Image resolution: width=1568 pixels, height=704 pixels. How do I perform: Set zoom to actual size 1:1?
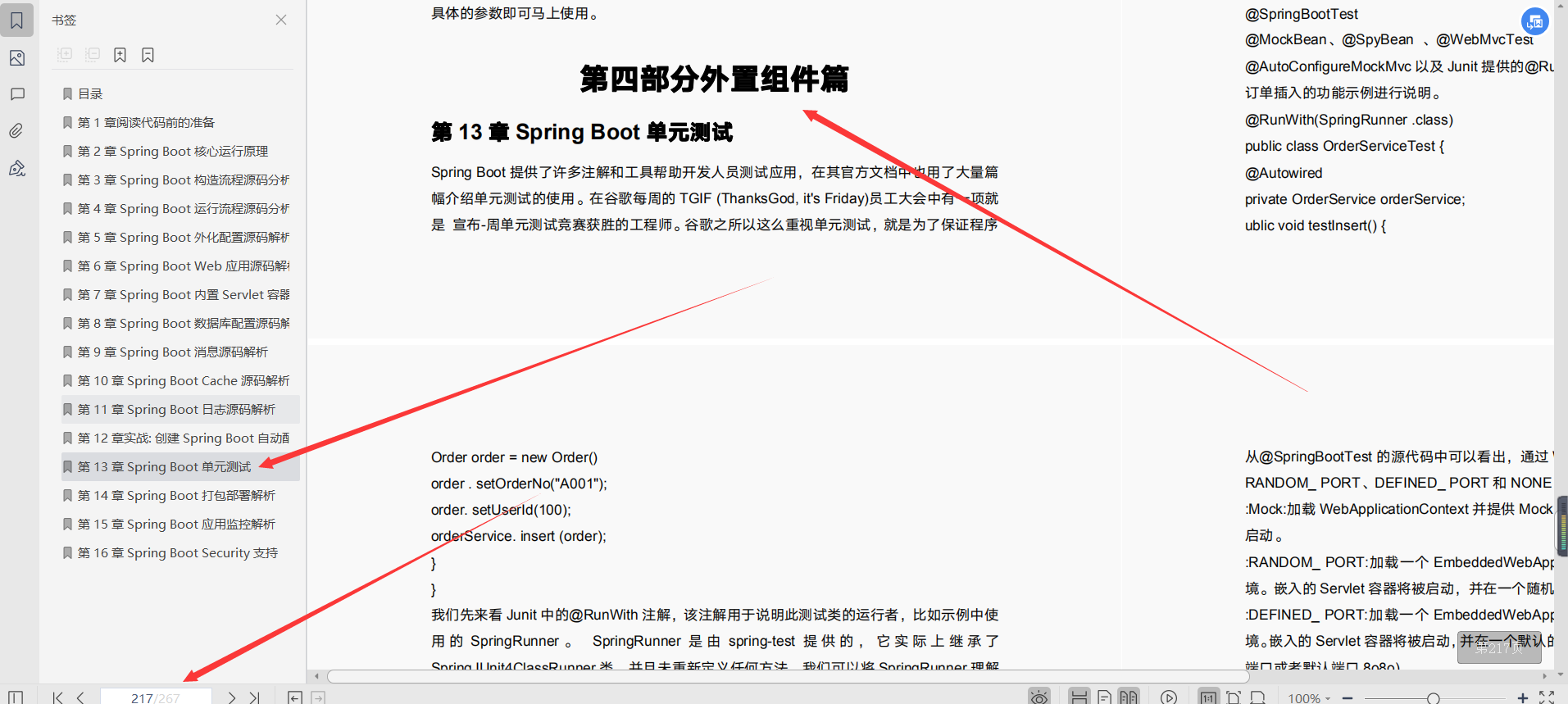1208,697
